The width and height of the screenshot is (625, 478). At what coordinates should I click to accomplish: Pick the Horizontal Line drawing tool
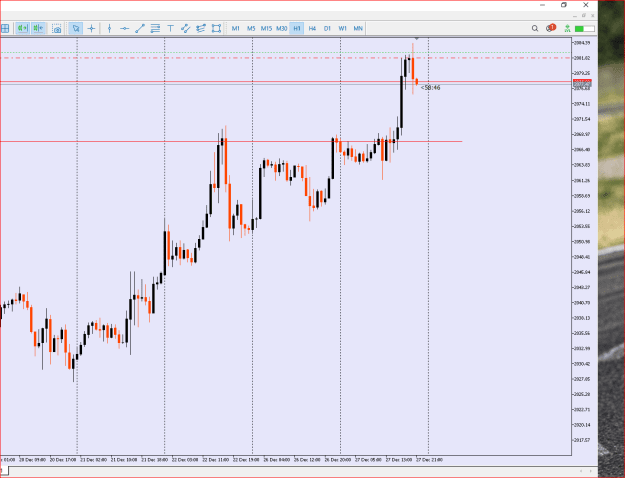[124, 28]
